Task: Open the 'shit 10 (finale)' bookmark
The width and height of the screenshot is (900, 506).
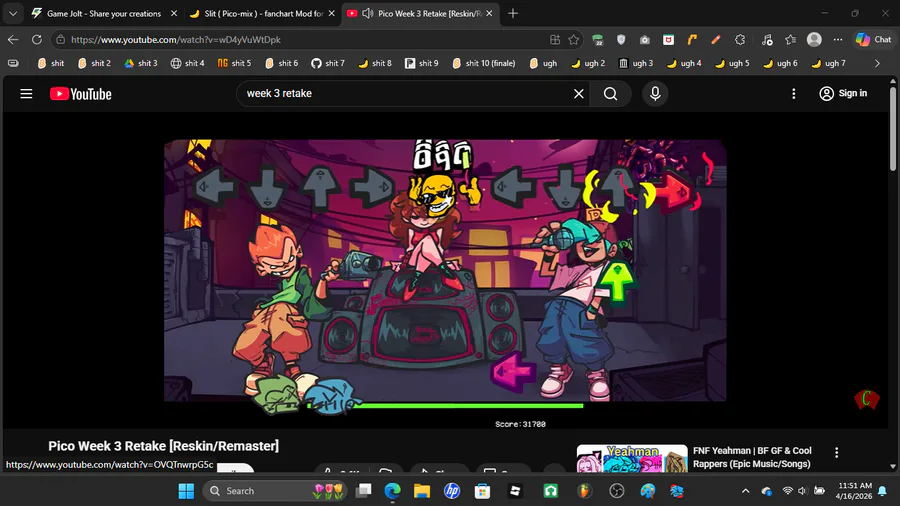Action: tap(484, 63)
